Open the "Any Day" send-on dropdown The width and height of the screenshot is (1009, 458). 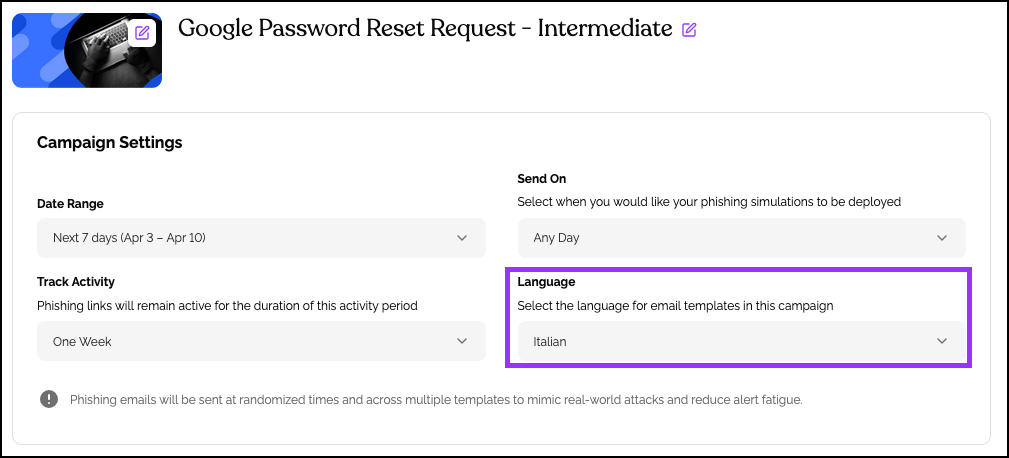[740, 238]
